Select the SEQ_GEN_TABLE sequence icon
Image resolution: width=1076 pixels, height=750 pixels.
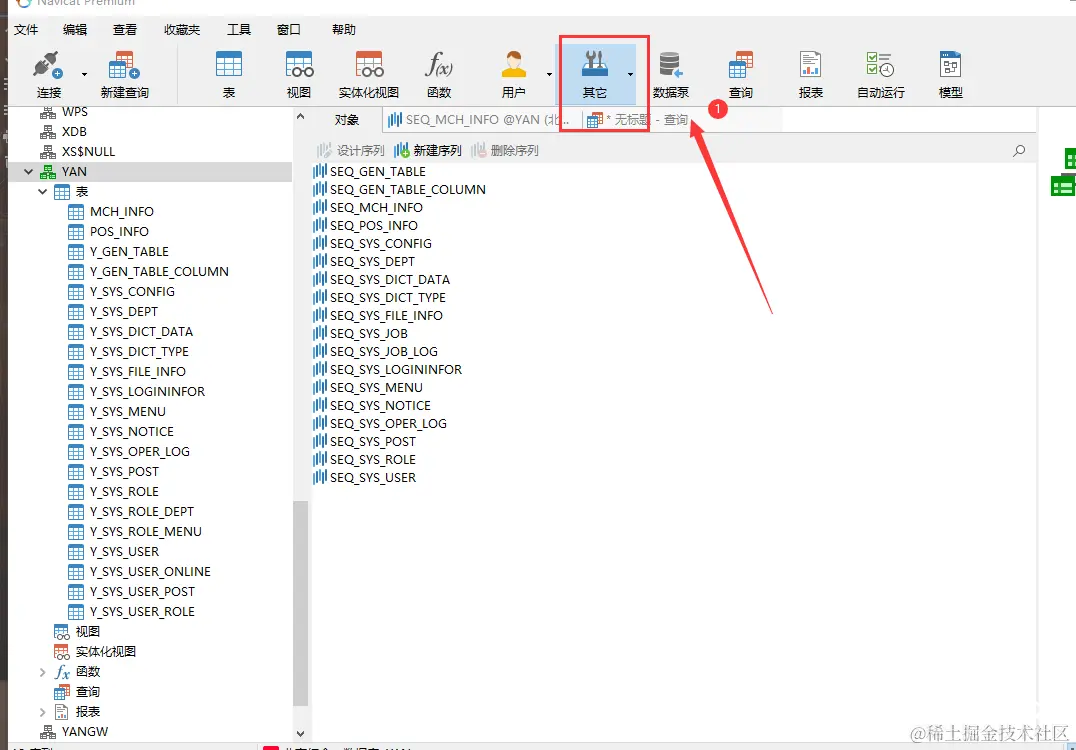coord(320,171)
